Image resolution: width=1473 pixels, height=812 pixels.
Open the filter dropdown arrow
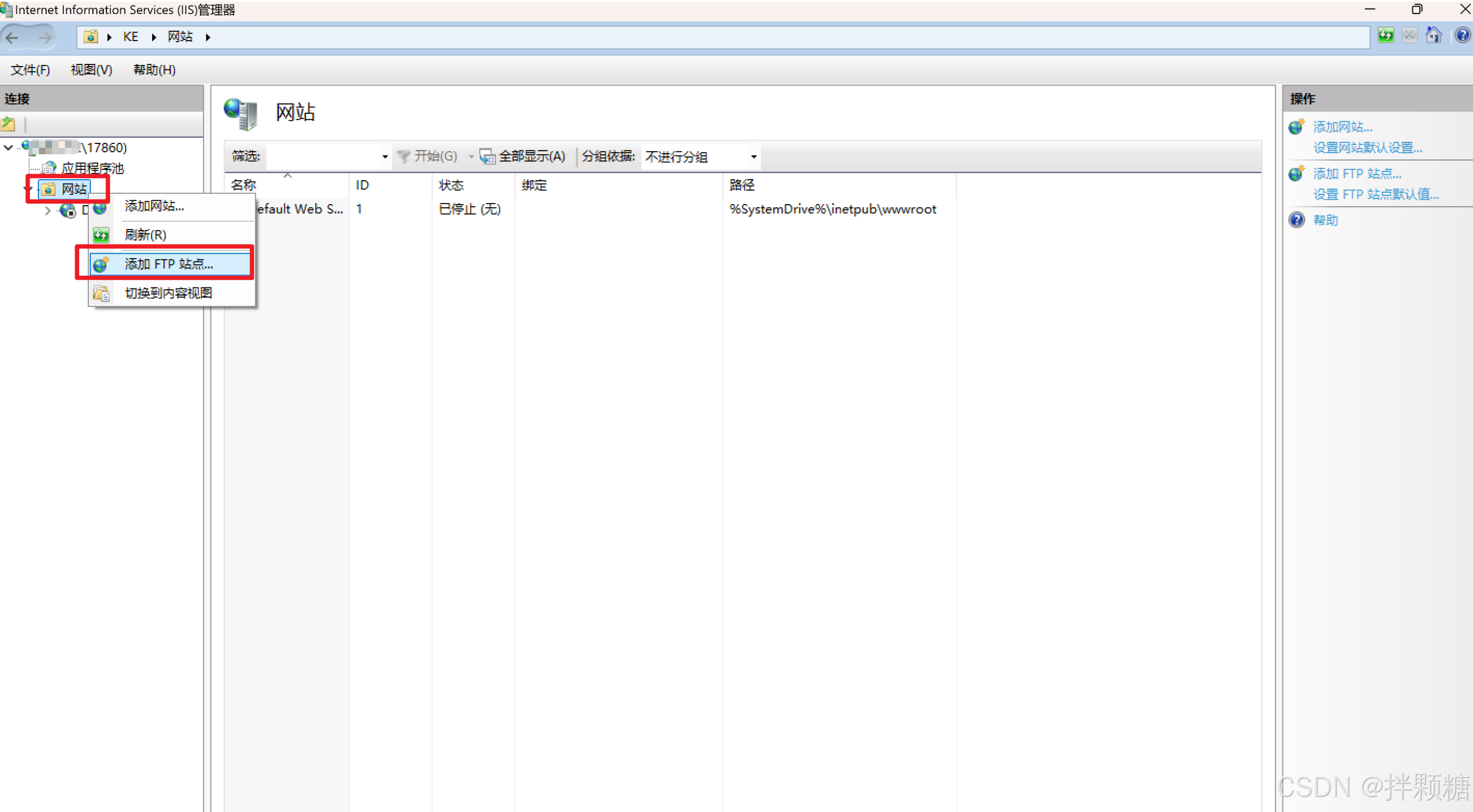click(385, 156)
